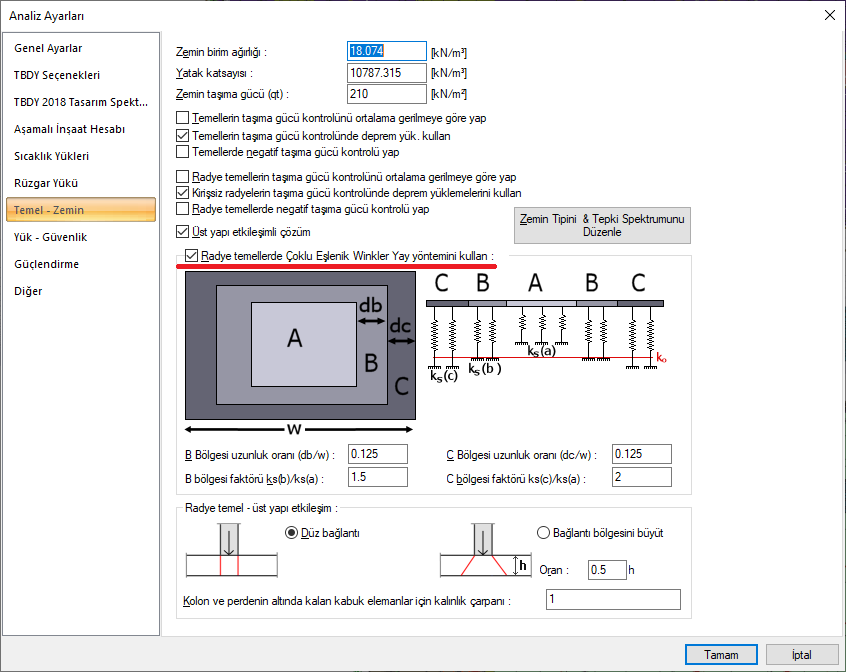Click the B Bölgesi uzunluk oranı (db/w) field
Viewport: 846px width, 672px height.
(378, 454)
